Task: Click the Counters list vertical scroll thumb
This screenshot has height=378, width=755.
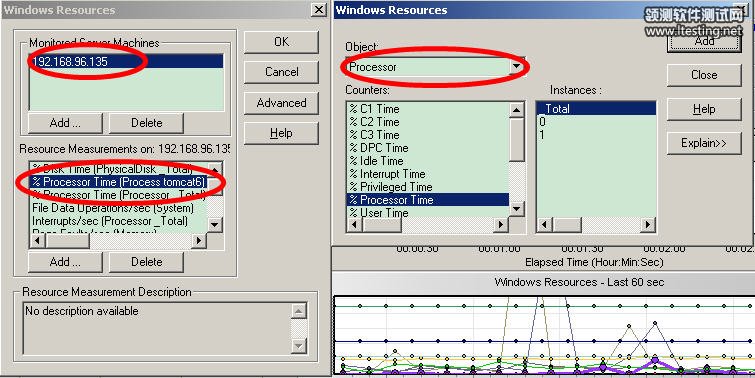Action: coord(517,140)
